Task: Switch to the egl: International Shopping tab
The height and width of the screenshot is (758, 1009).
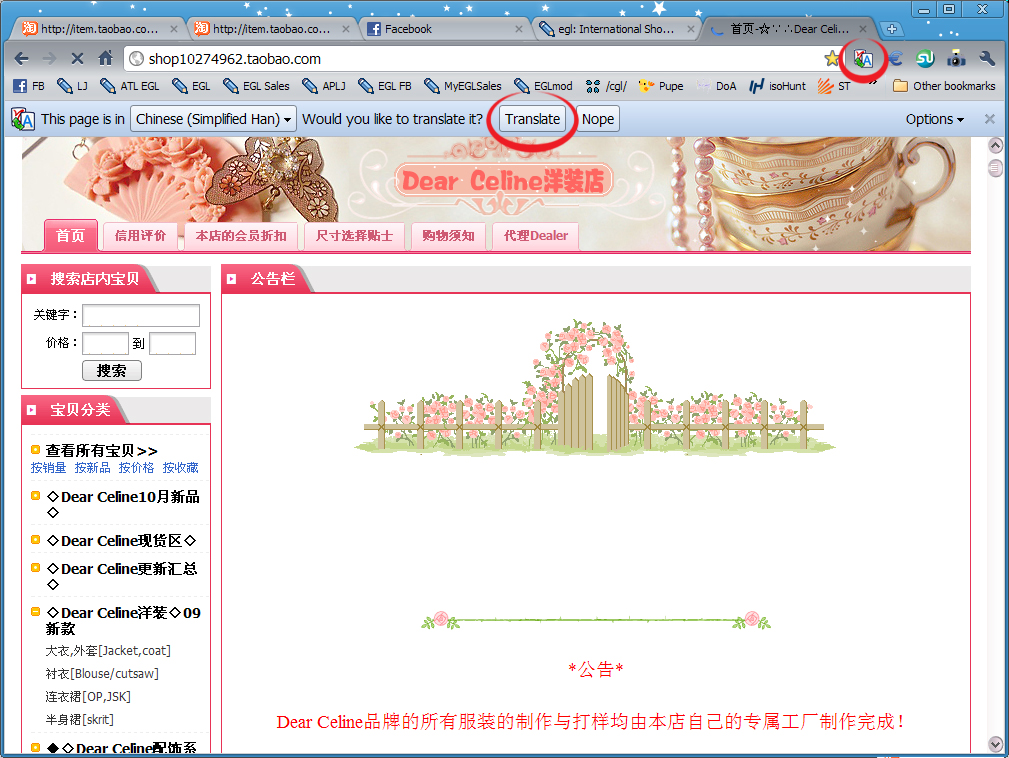Action: [x=616, y=29]
